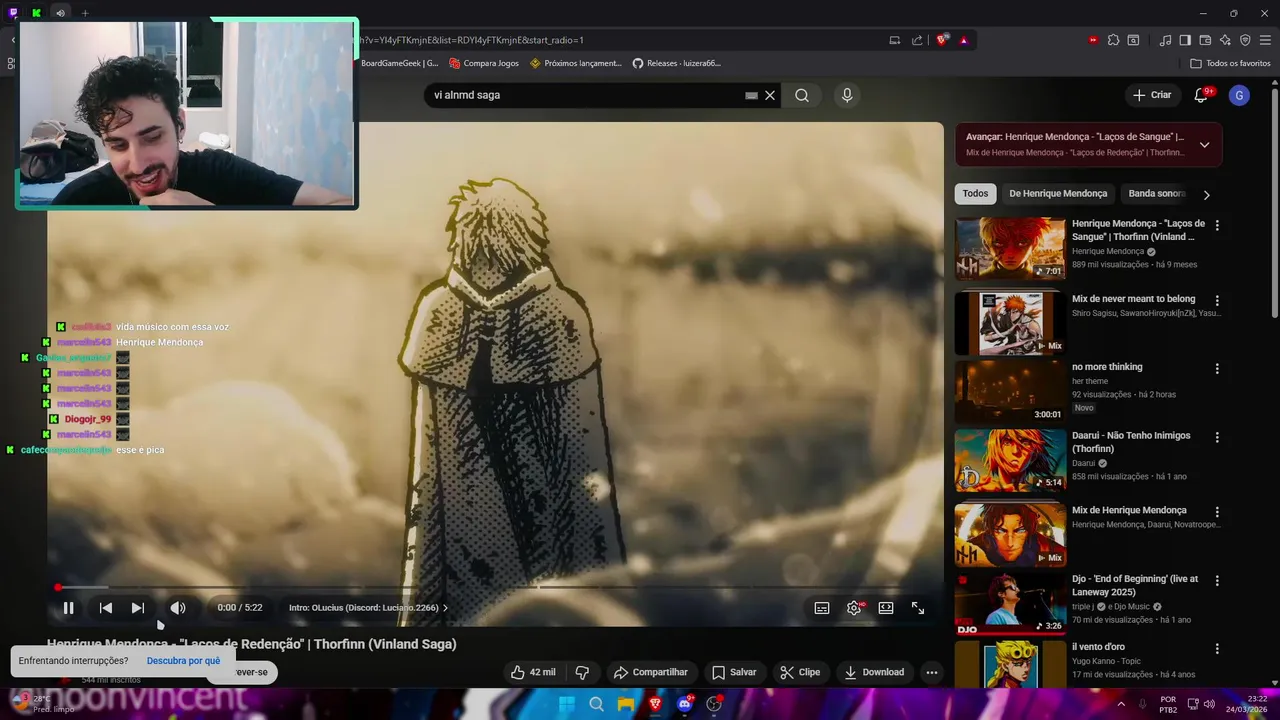
Task: Click the share page icon in address bar
Action: 917,40
